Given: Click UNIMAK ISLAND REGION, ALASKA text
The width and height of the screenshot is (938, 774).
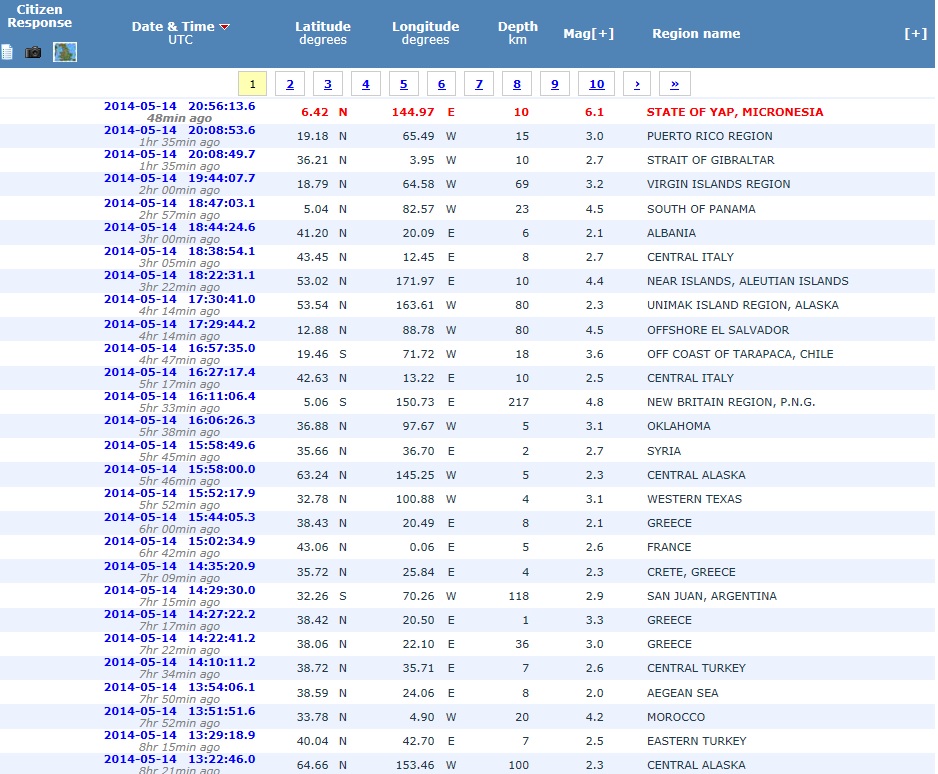Looking at the screenshot, I should [743, 305].
